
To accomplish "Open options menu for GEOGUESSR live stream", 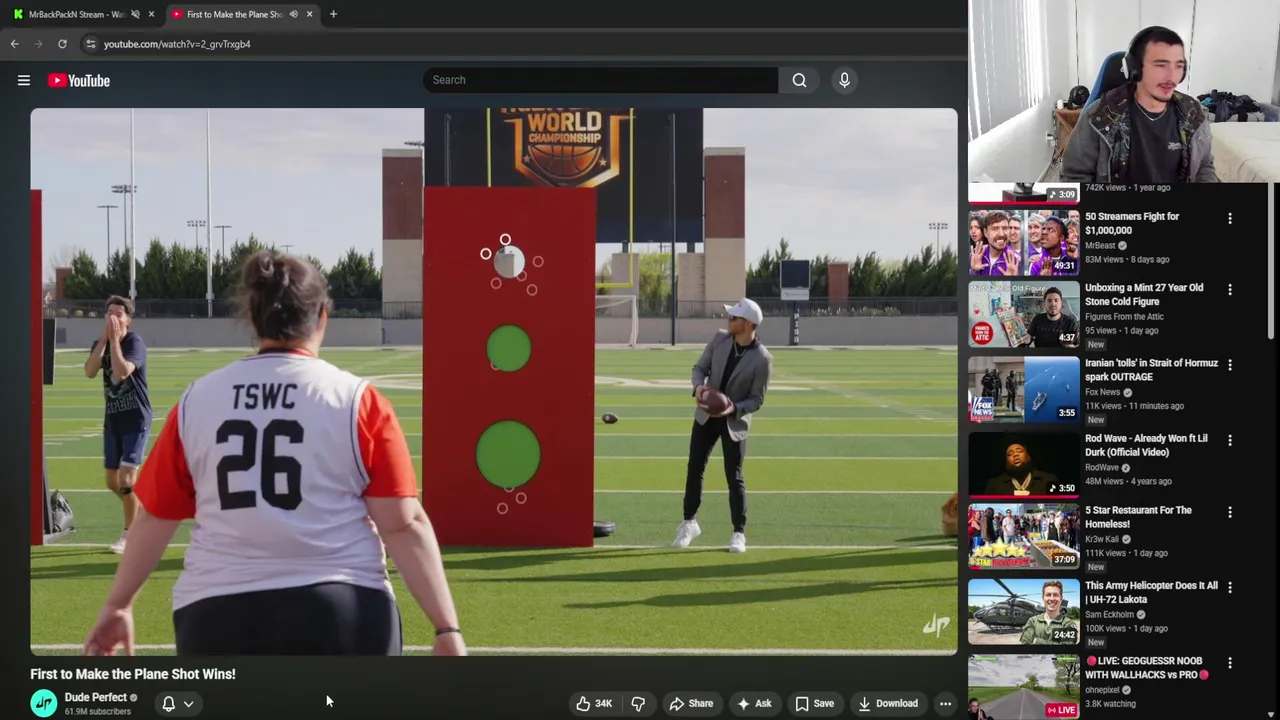I will coord(1230,663).
